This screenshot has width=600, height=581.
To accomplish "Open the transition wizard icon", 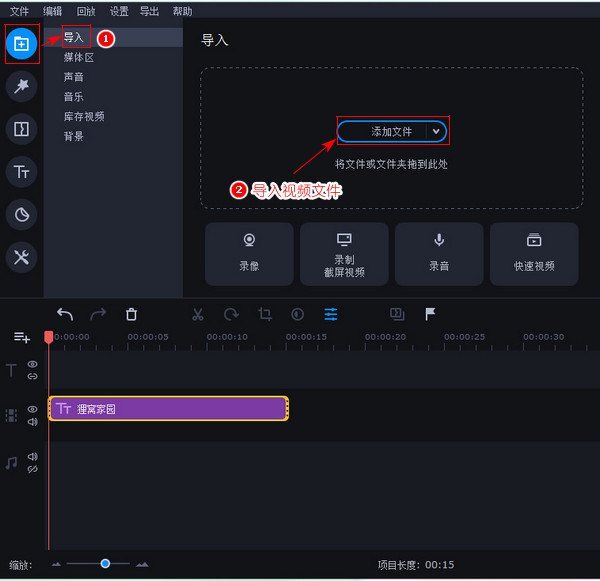I will click(397, 315).
